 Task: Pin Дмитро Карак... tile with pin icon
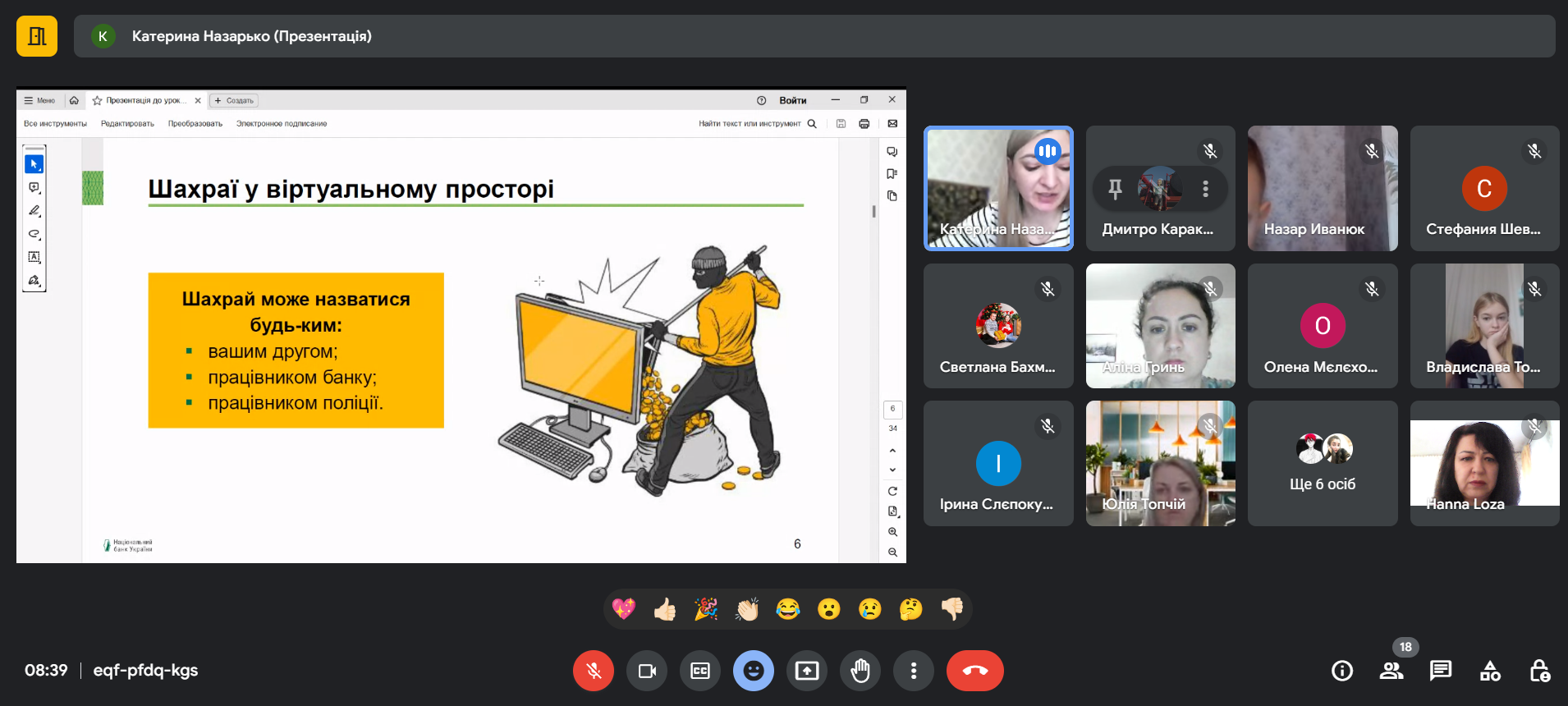pos(1115,189)
